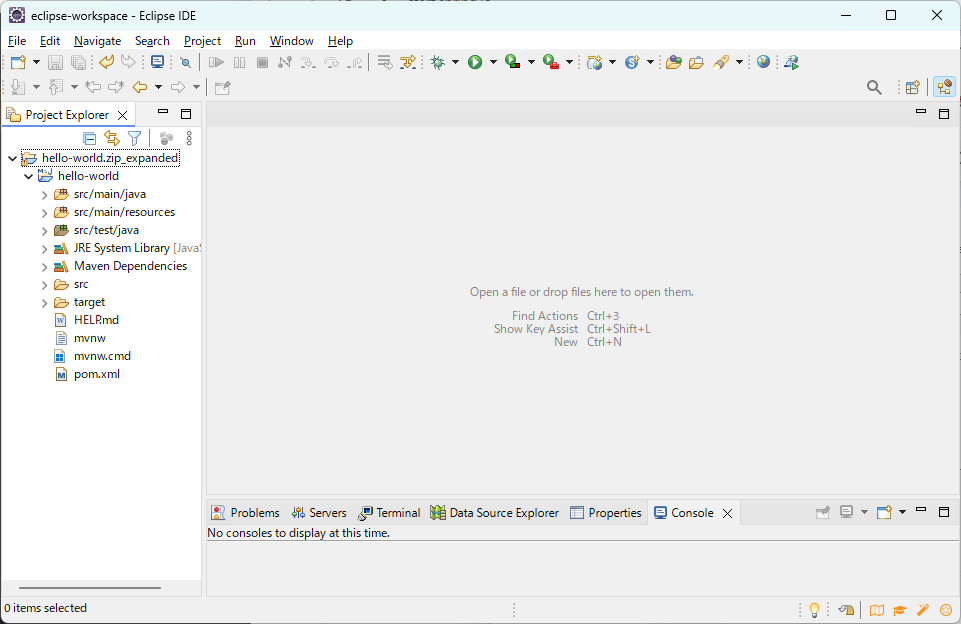Switch to the Problems tab
Image resolution: width=961 pixels, height=624 pixels.
click(x=245, y=512)
